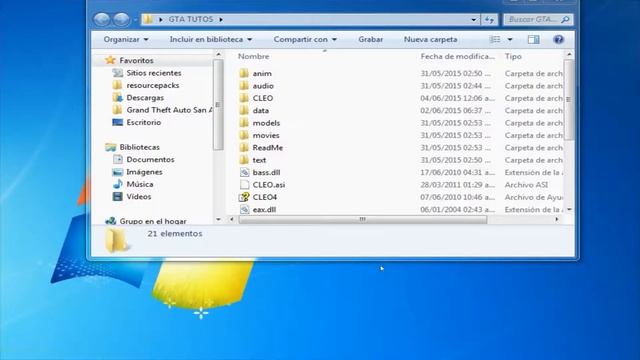This screenshot has width=640, height=360.
Task: Select the CLEO folder icon
Action: pos(244,98)
